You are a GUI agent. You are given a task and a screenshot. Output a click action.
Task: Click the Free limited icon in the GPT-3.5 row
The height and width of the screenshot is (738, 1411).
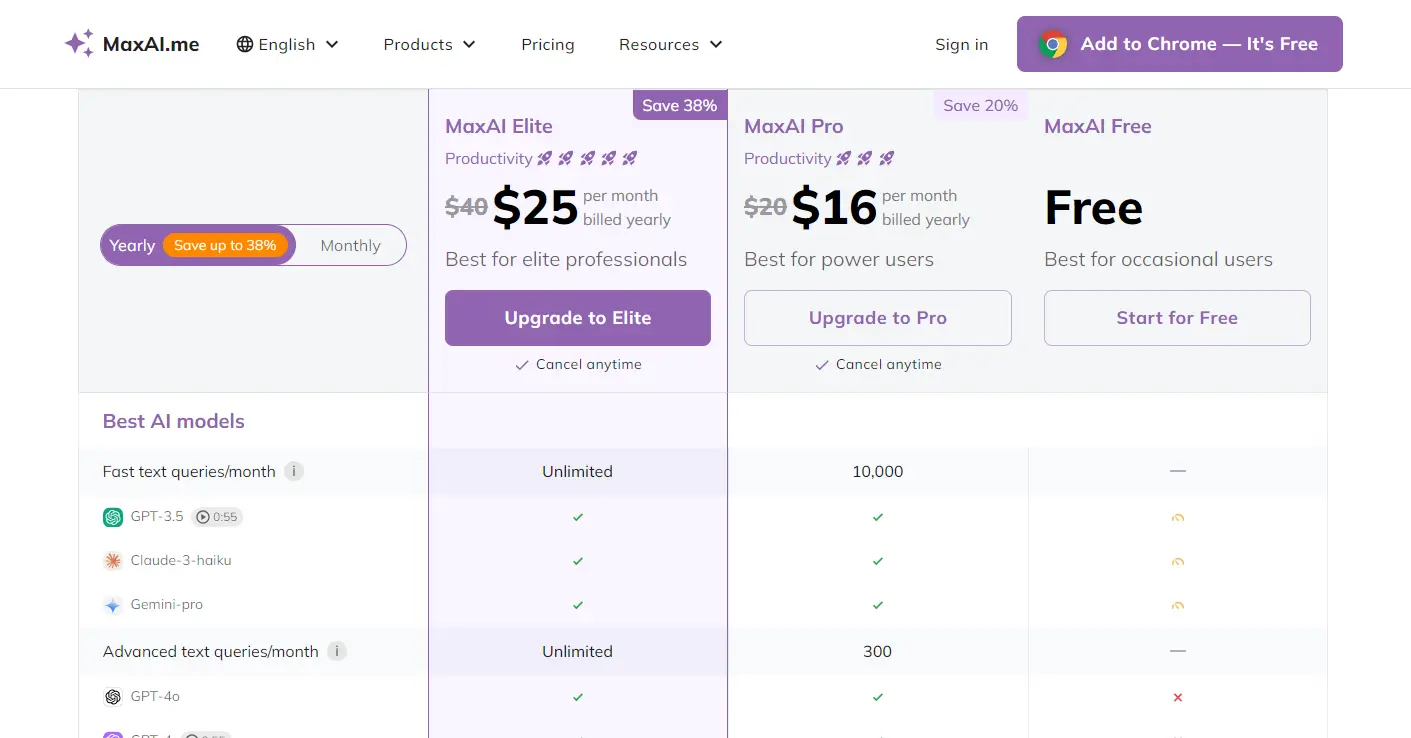click(x=1178, y=517)
